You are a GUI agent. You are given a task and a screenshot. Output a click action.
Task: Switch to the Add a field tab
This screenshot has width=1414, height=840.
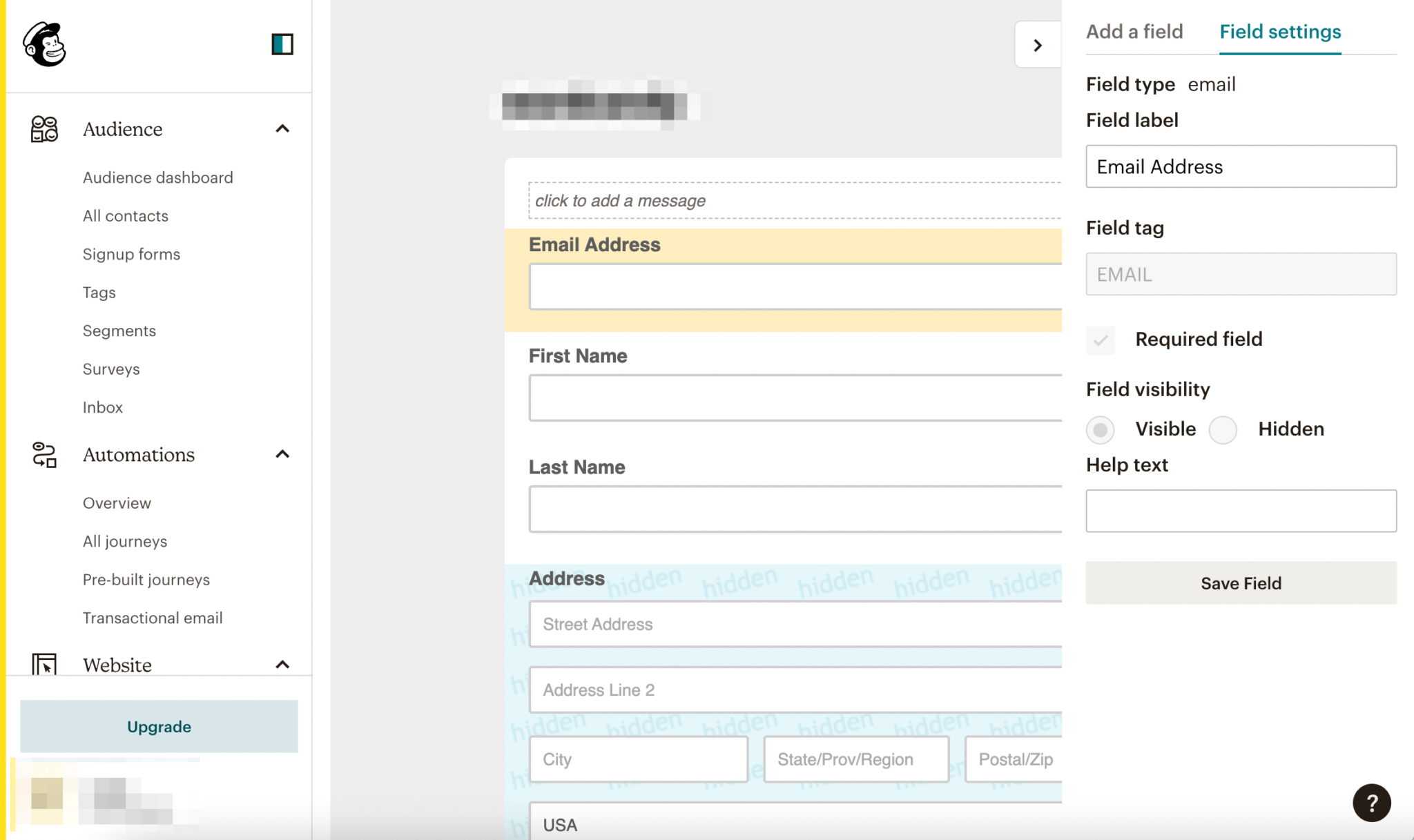click(1134, 32)
